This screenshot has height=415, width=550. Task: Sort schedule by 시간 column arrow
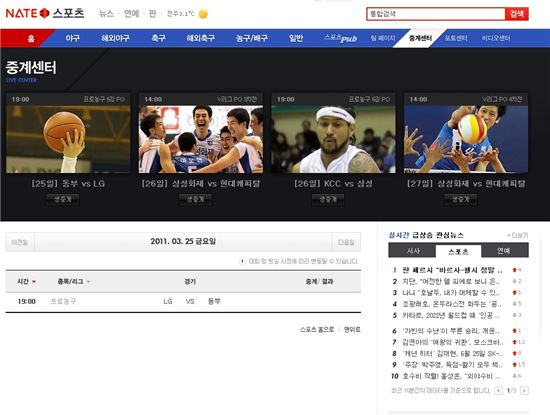34,282
